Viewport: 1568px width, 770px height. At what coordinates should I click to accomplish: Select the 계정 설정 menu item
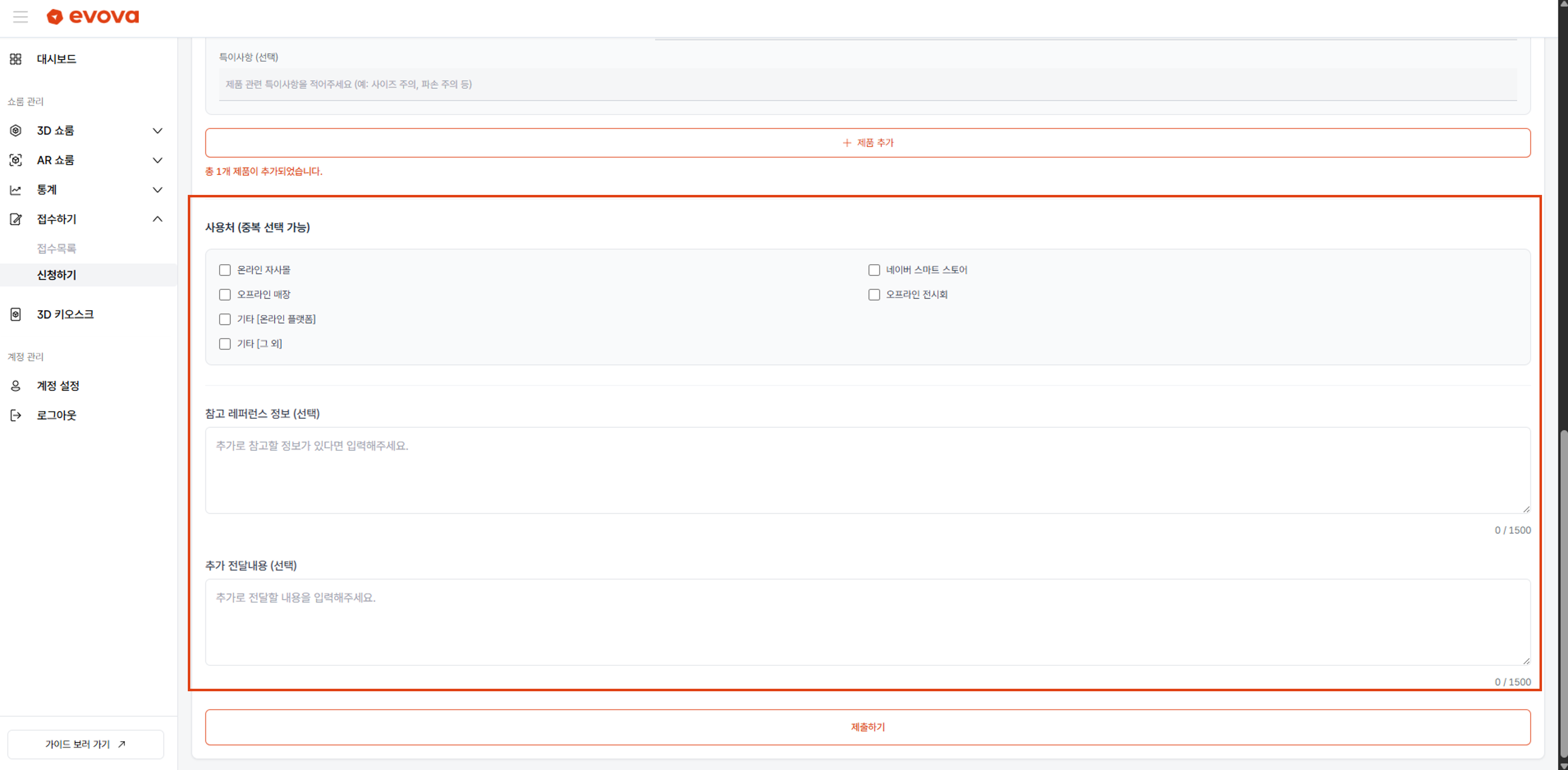coord(58,386)
